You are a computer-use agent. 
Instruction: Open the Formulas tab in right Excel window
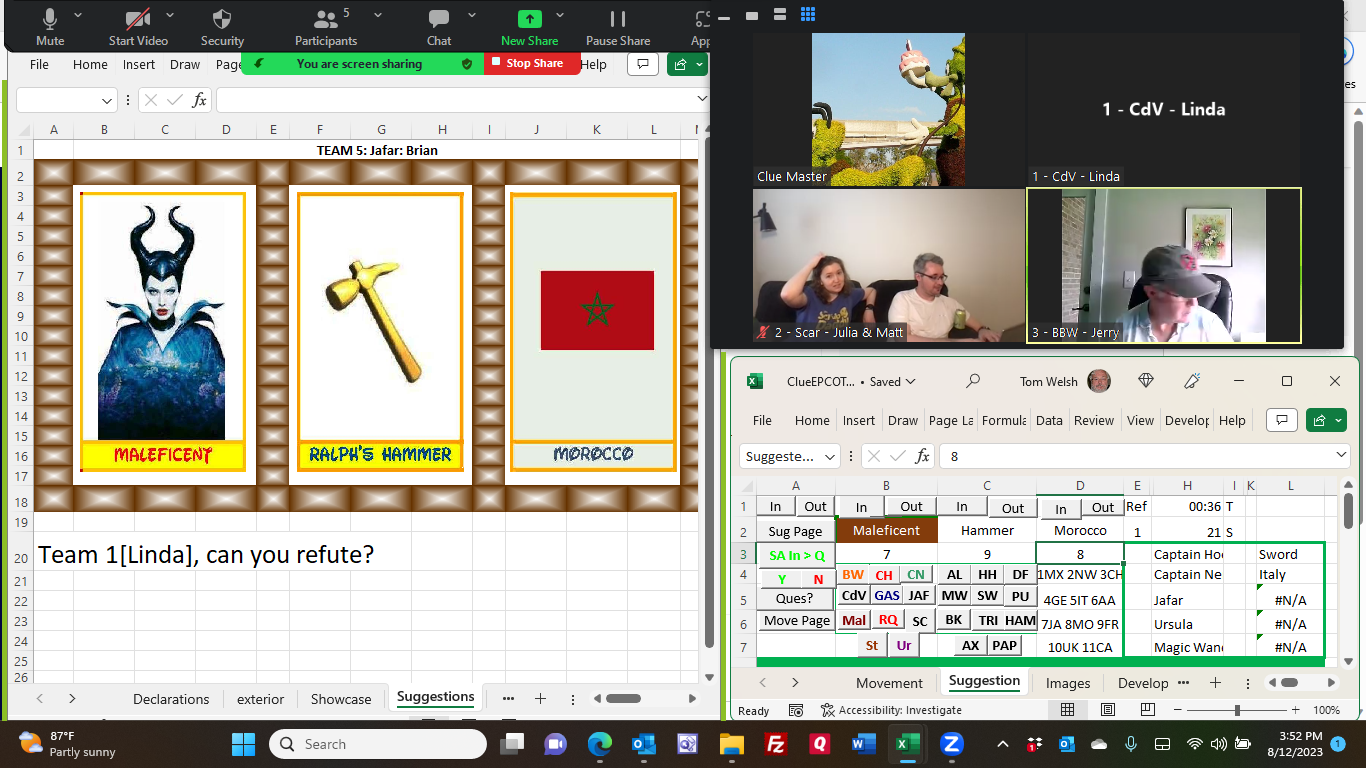(x=1003, y=420)
